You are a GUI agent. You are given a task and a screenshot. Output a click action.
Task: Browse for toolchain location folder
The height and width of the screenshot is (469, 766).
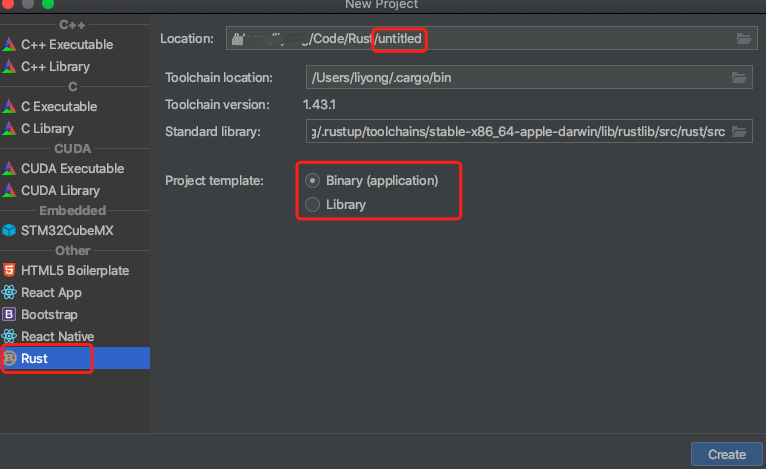pyautogui.click(x=739, y=77)
